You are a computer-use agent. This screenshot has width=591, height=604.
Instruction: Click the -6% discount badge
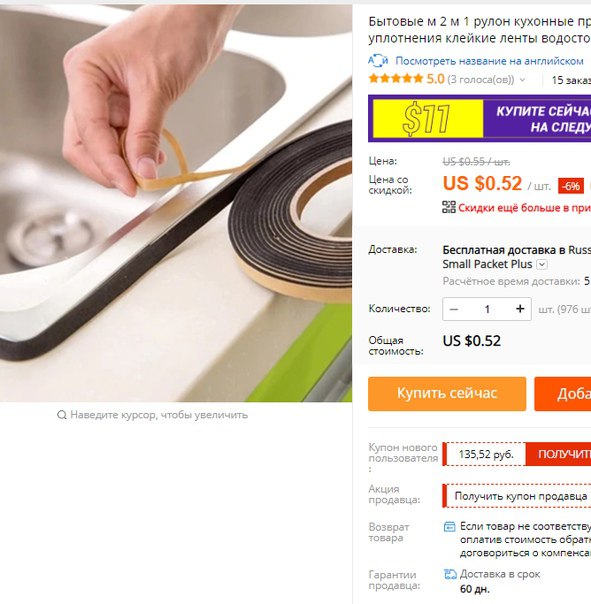click(x=571, y=186)
